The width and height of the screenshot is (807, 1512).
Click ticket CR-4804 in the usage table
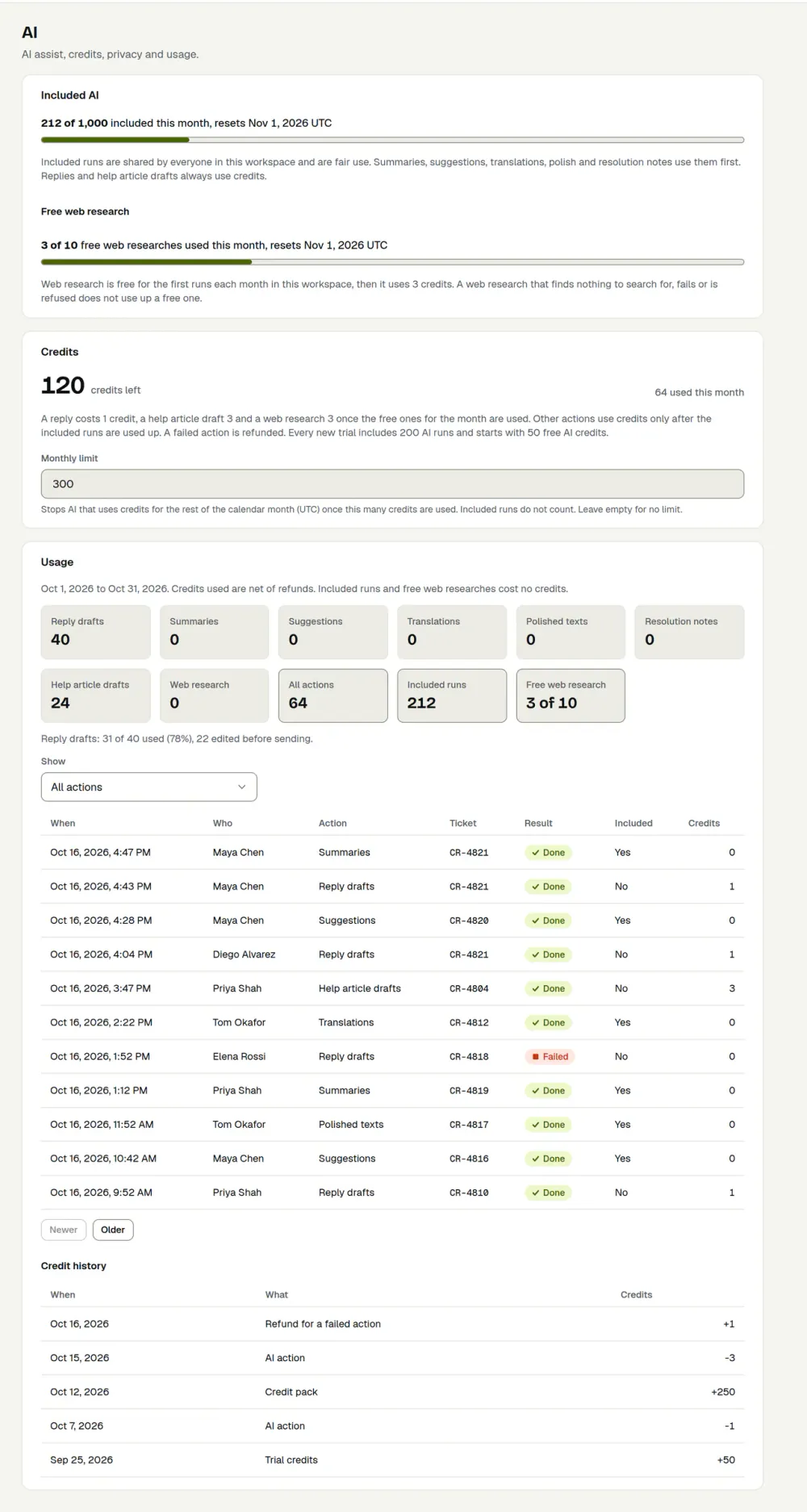click(x=469, y=988)
